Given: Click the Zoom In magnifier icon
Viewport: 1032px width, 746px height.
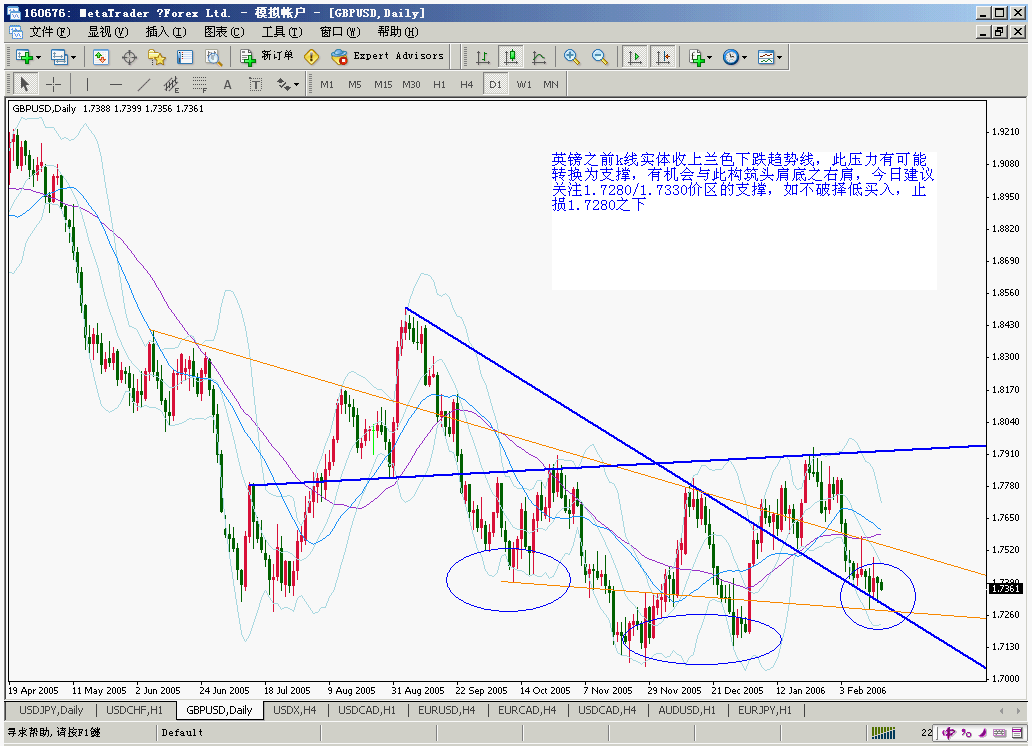Looking at the screenshot, I should 571,57.
